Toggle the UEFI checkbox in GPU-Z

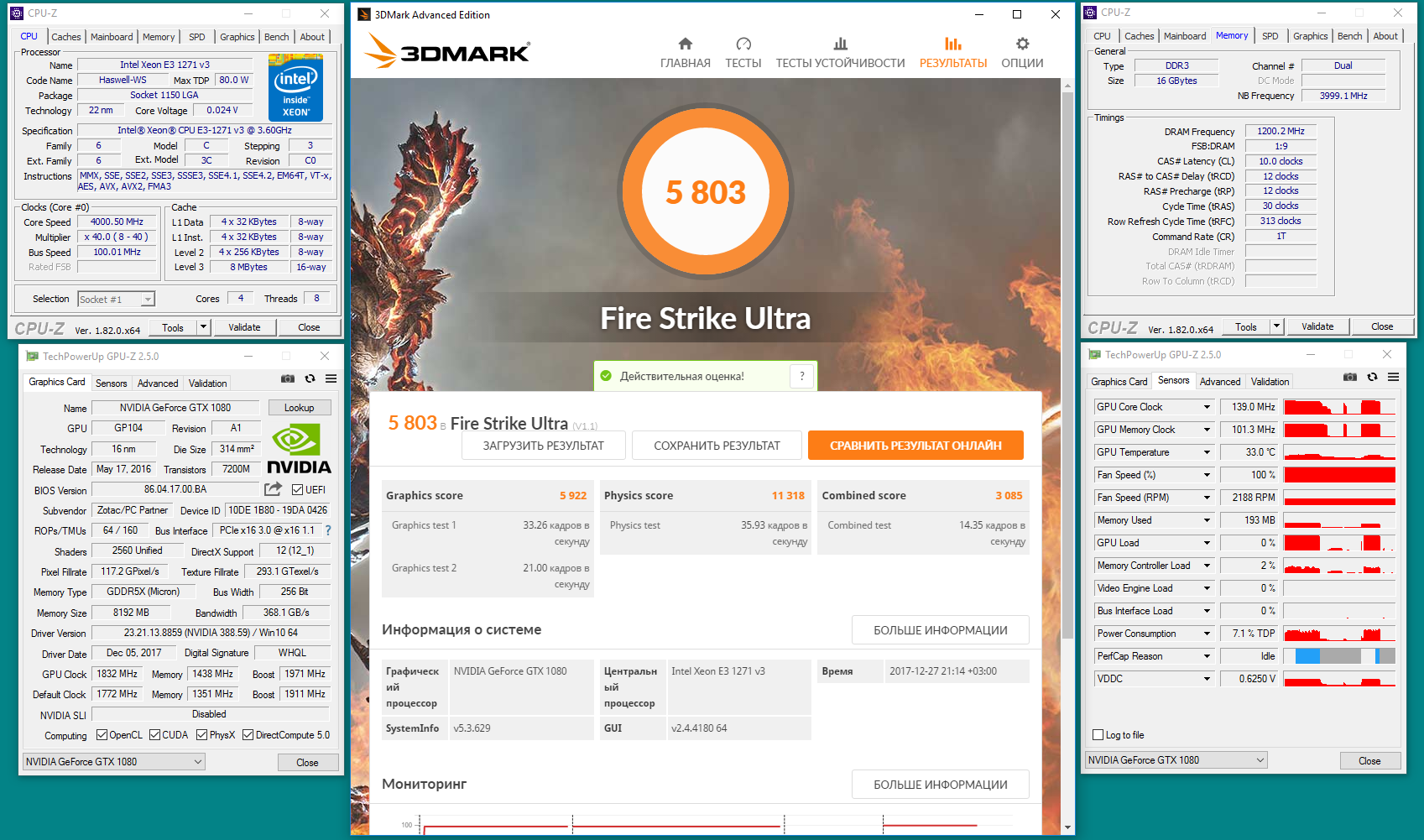point(297,489)
